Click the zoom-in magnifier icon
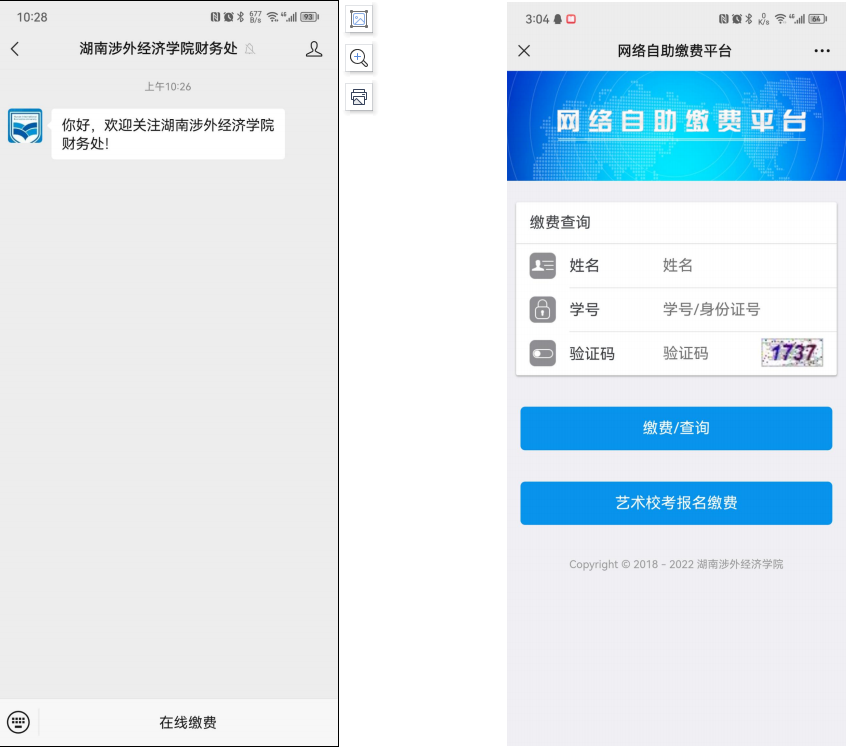Viewport: 848px width, 749px height. click(359, 58)
